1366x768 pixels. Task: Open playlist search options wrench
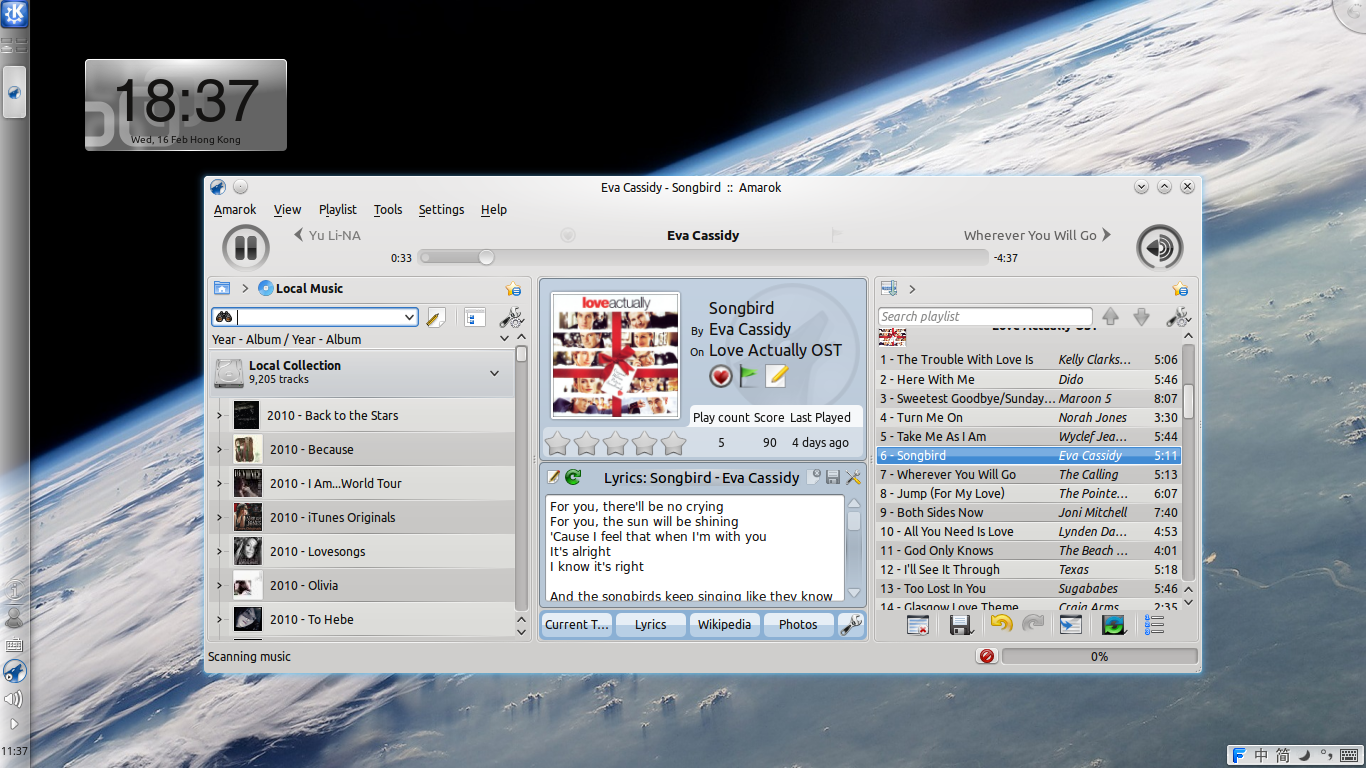click(x=1177, y=318)
